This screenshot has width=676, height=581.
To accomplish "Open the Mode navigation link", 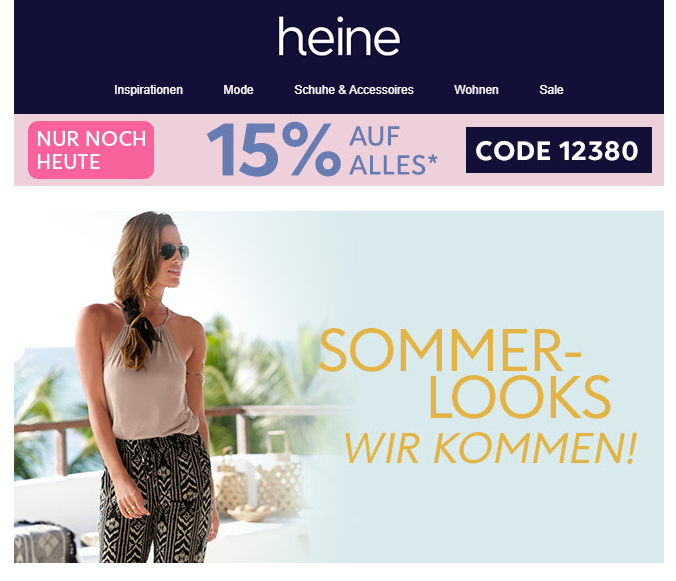I will point(238,90).
